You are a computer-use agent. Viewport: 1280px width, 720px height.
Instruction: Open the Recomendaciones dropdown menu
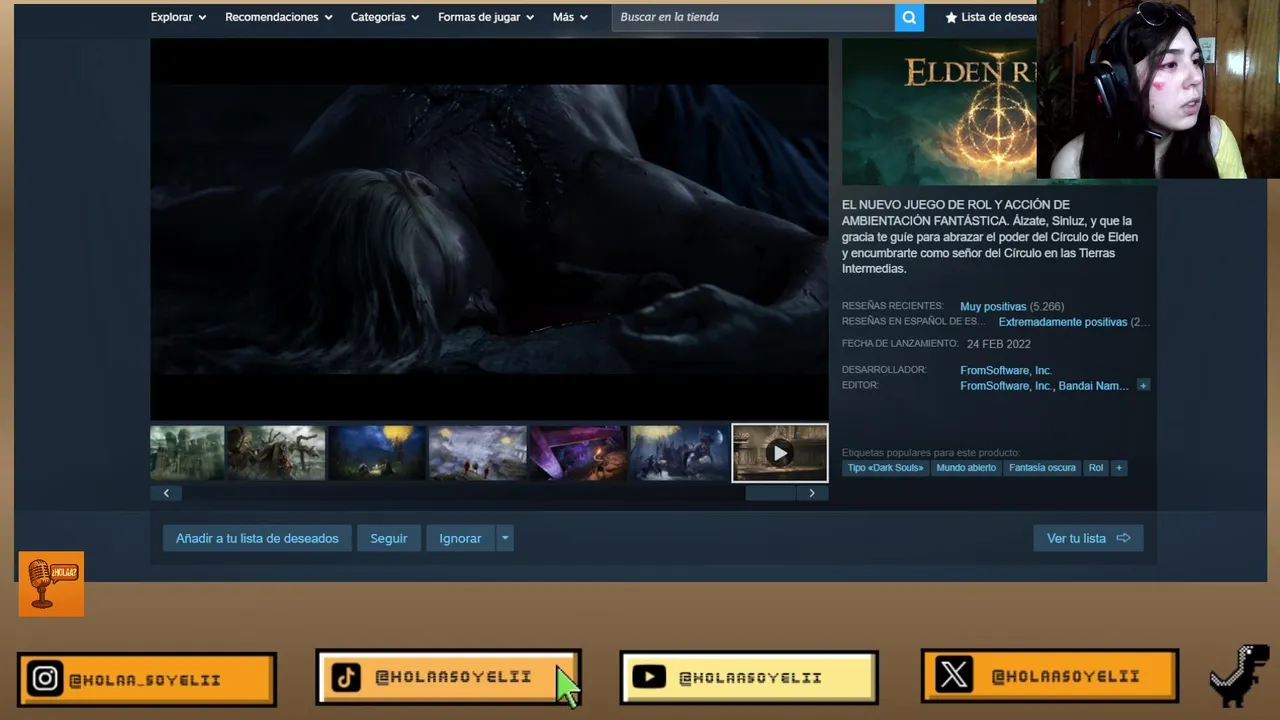278,17
